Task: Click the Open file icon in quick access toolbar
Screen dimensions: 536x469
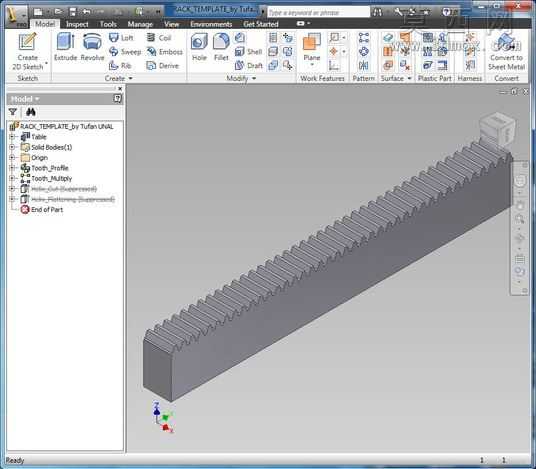Action: pyautogui.click(x=58, y=12)
